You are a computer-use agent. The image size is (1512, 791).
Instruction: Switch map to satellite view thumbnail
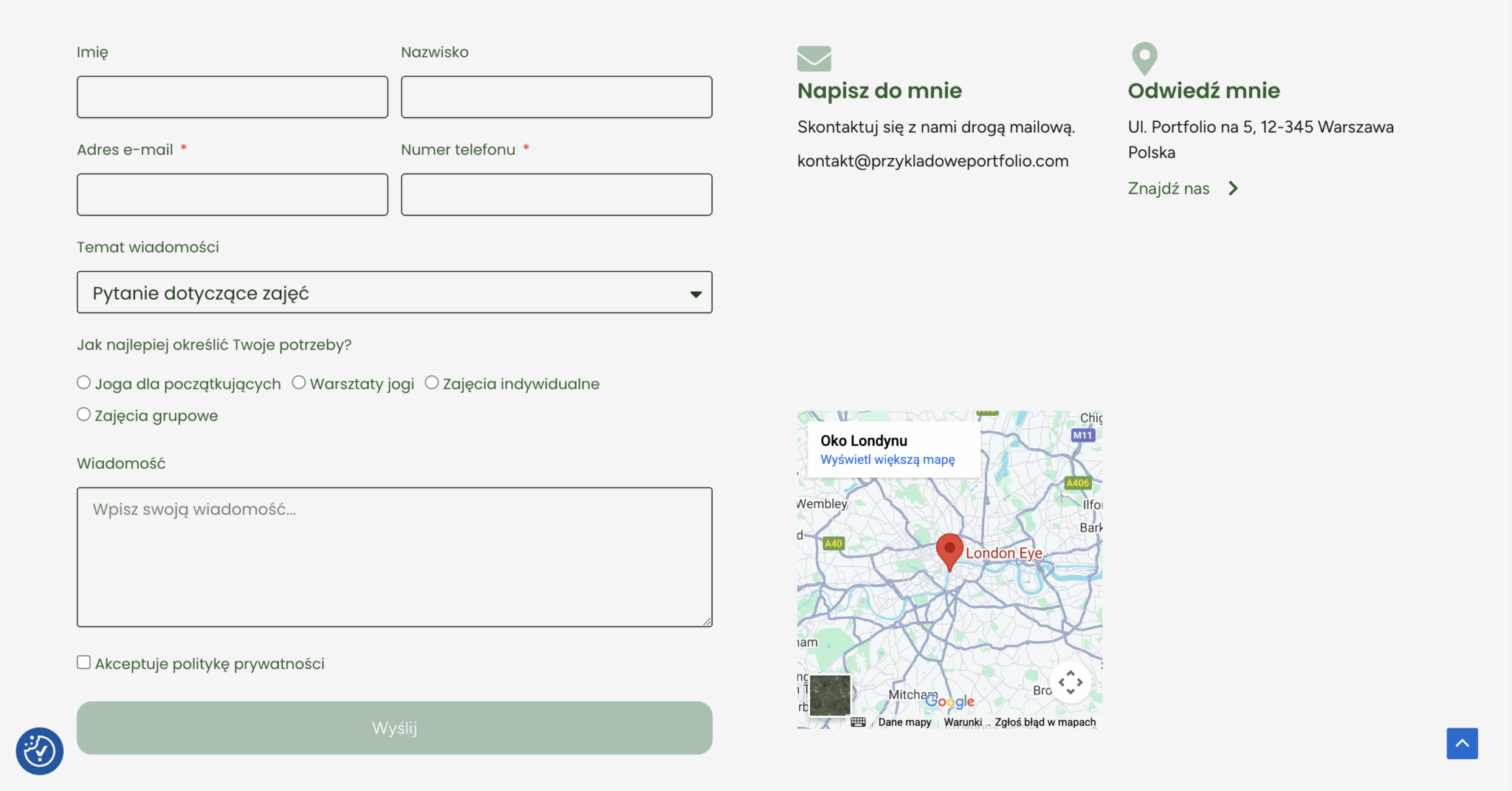click(x=830, y=695)
